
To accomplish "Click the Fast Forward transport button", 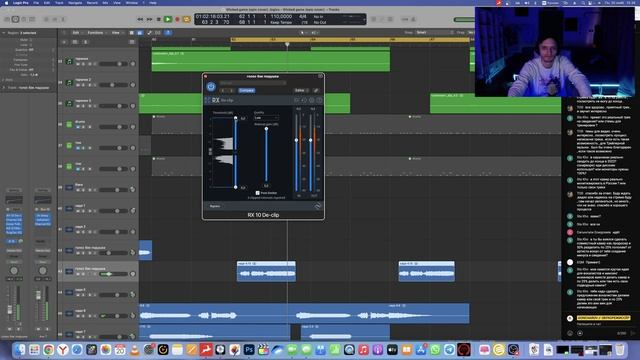I will [149, 19].
